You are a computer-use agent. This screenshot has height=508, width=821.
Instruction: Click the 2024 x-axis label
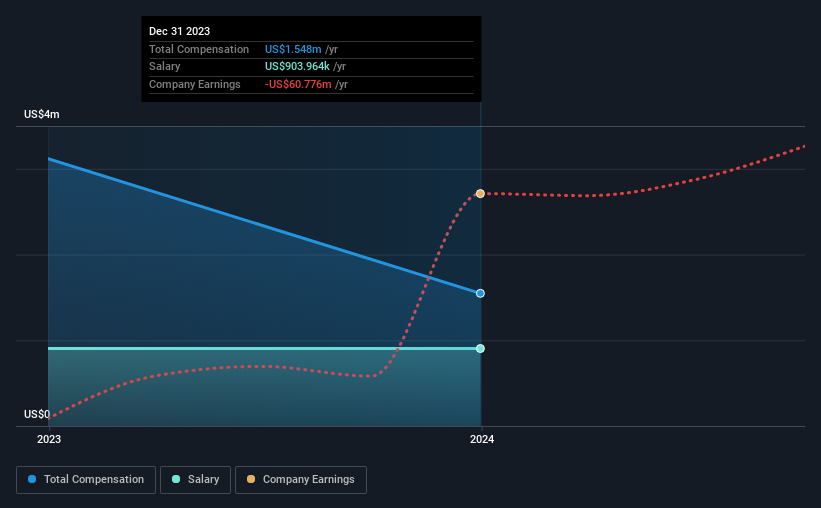click(482, 439)
